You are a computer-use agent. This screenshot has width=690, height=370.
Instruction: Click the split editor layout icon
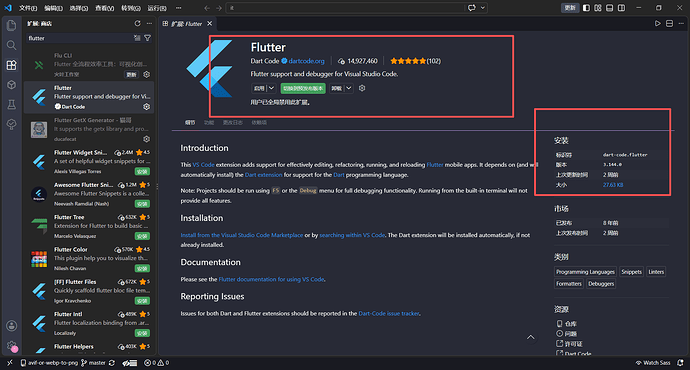tap(669, 23)
